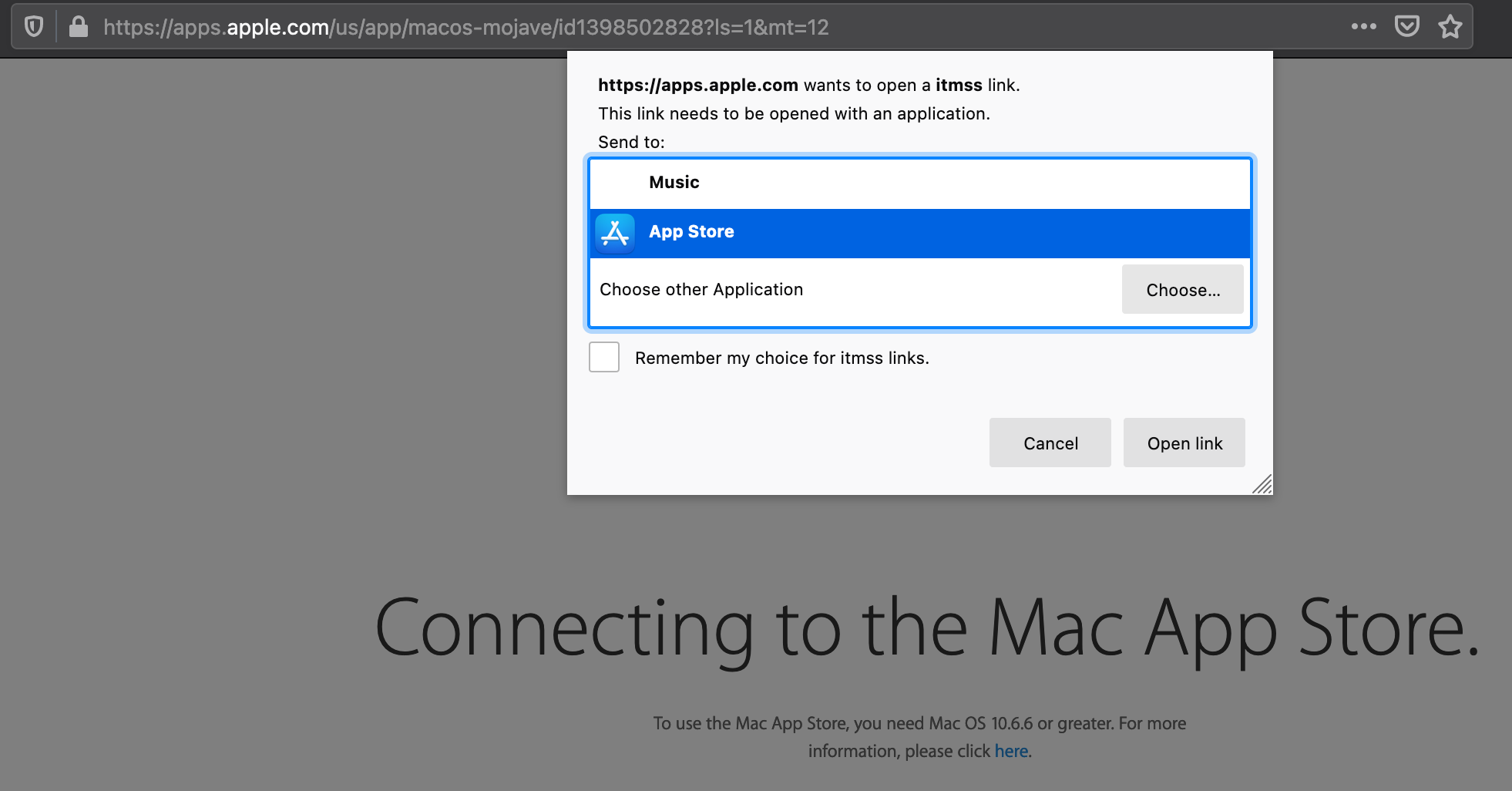
Task: Open the page actions three-dots menu
Action: pyautogui.click(x=1363, y=27)
